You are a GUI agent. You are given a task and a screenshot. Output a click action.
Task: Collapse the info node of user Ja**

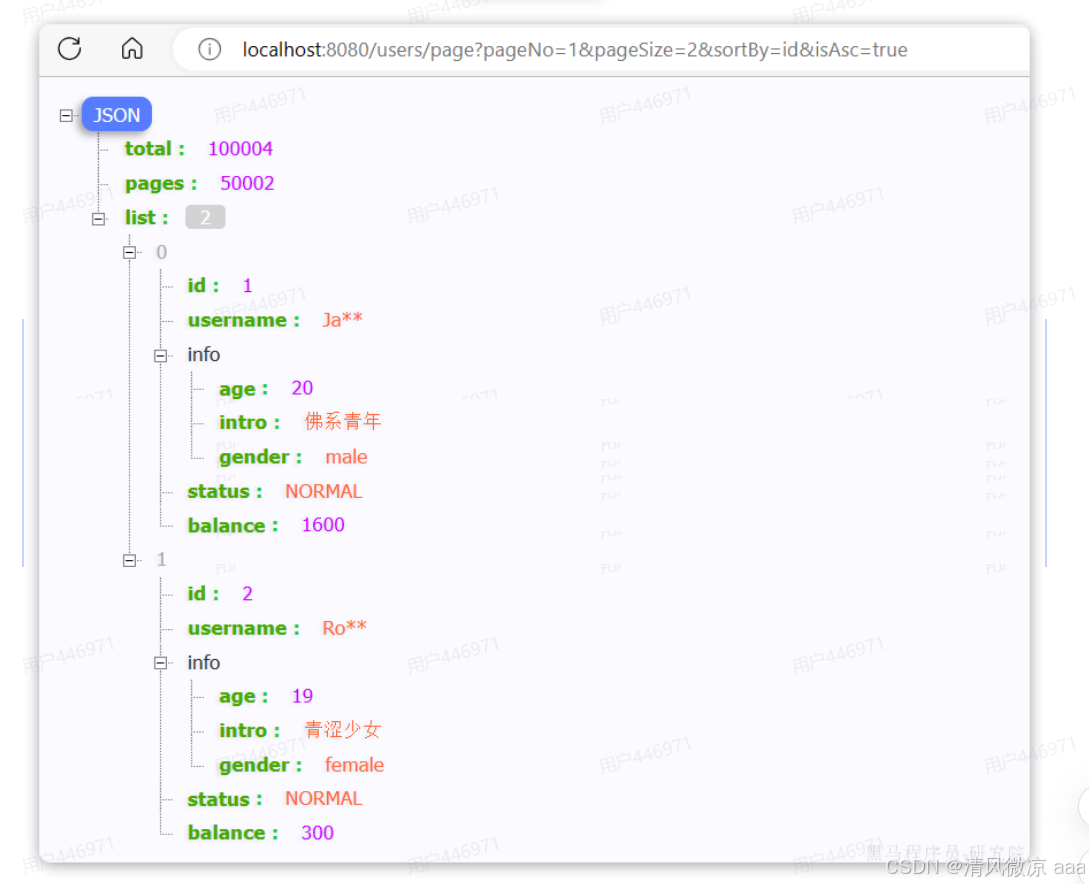click(x=160, y=356)
